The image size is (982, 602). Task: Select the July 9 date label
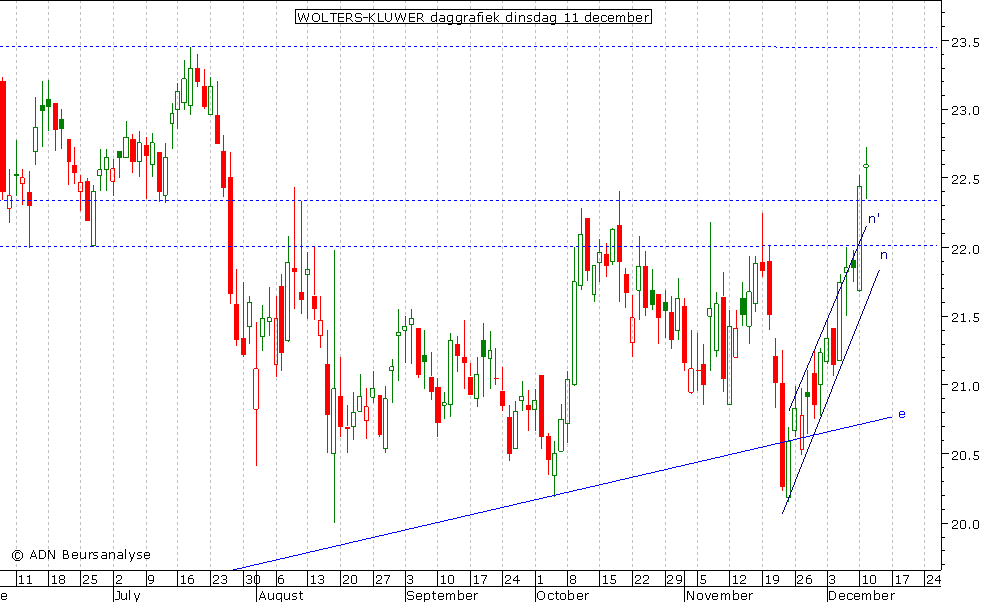(151, 579)
